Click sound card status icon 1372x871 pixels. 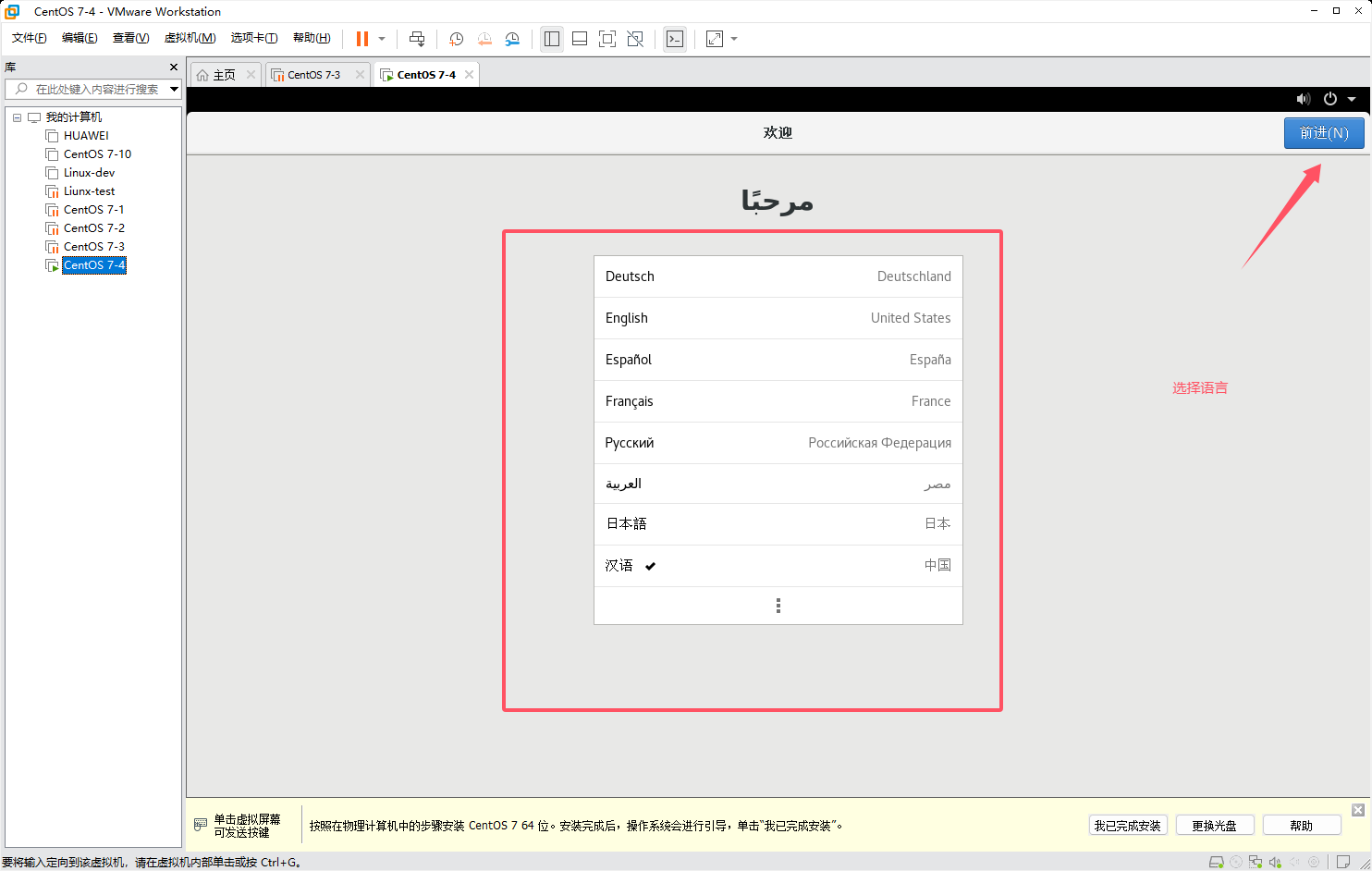tap(1275, 862)
